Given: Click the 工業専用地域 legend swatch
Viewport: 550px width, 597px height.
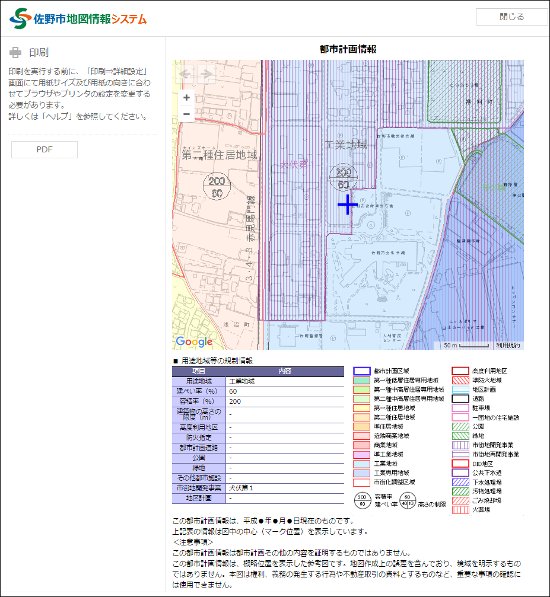Looking at the screenshot, I should (362, 473).
